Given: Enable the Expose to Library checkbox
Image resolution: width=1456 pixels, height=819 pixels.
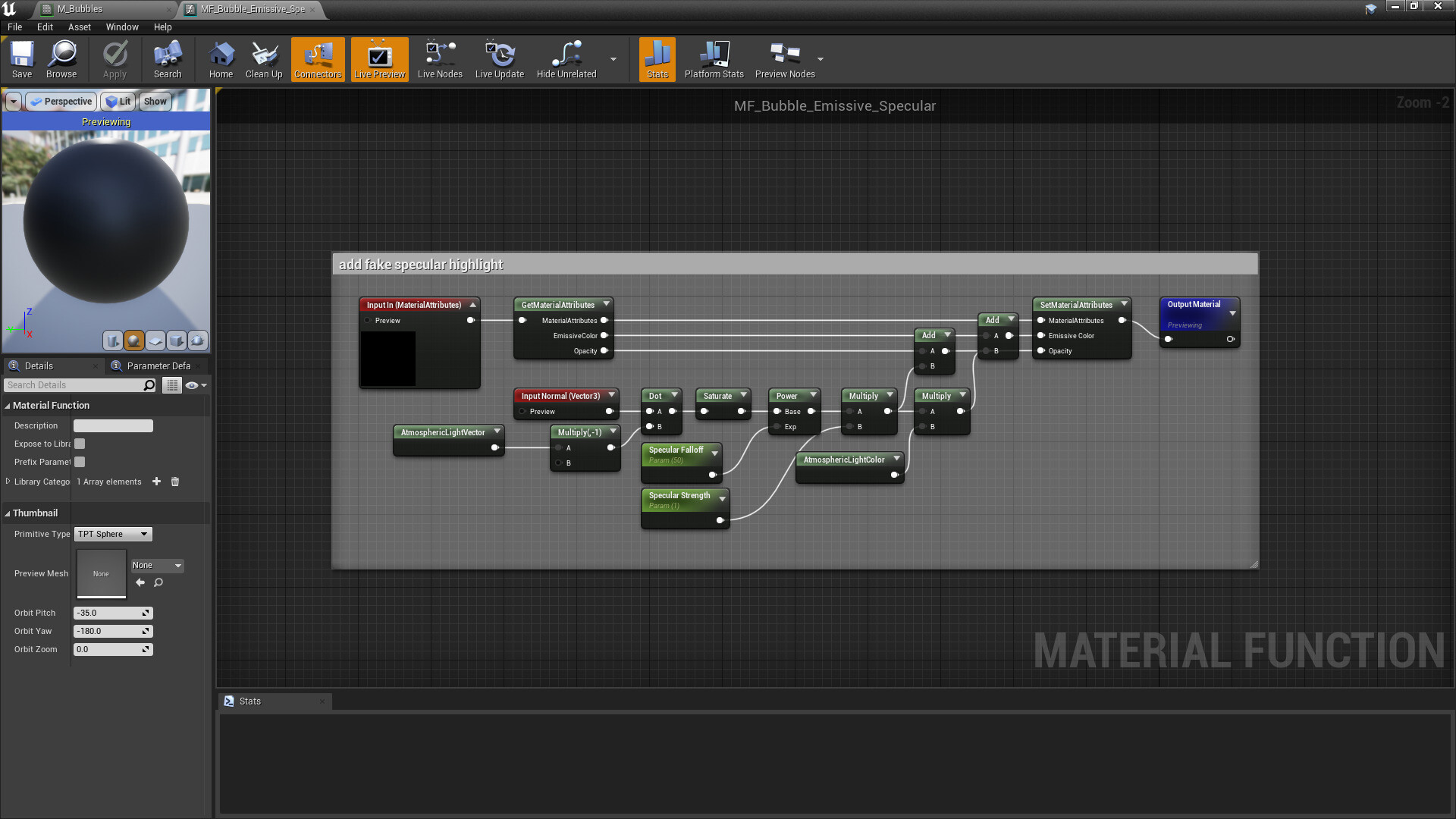Looking at the screenshot, I should 80,444.
